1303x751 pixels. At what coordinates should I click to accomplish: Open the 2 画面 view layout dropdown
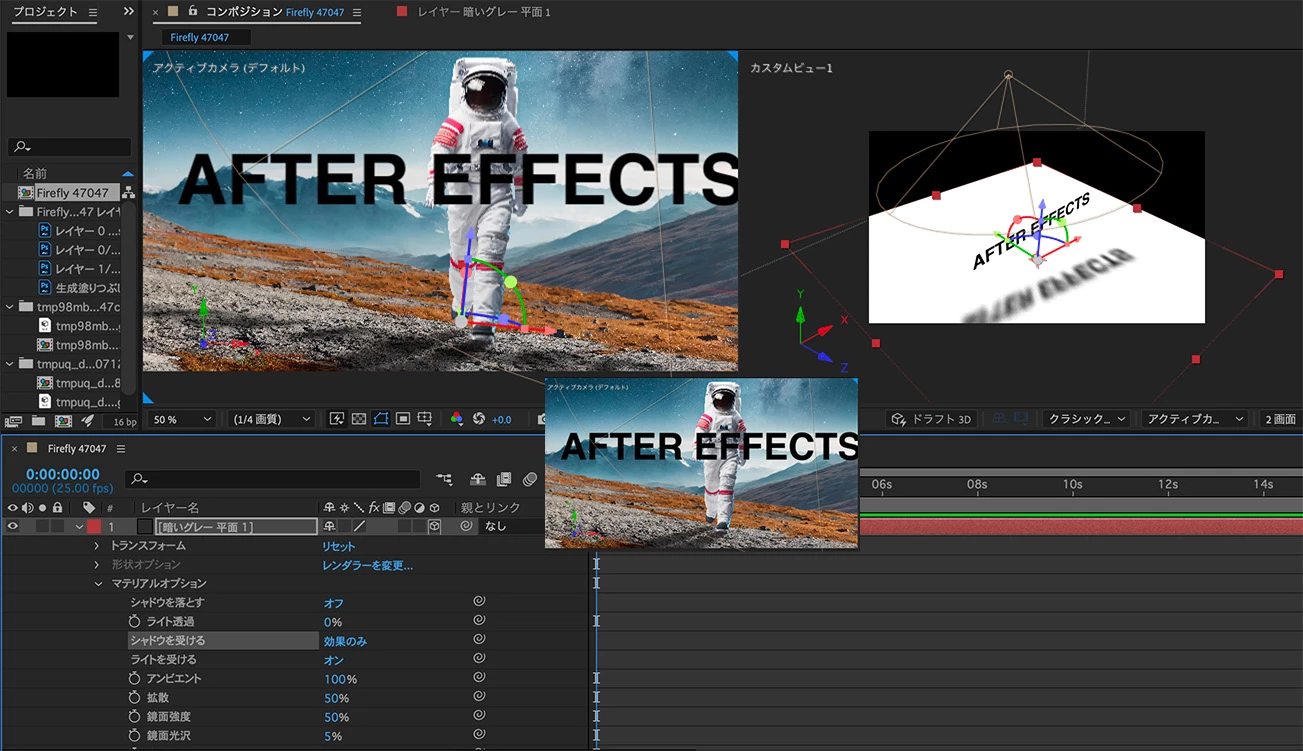tap(1280, 419)
